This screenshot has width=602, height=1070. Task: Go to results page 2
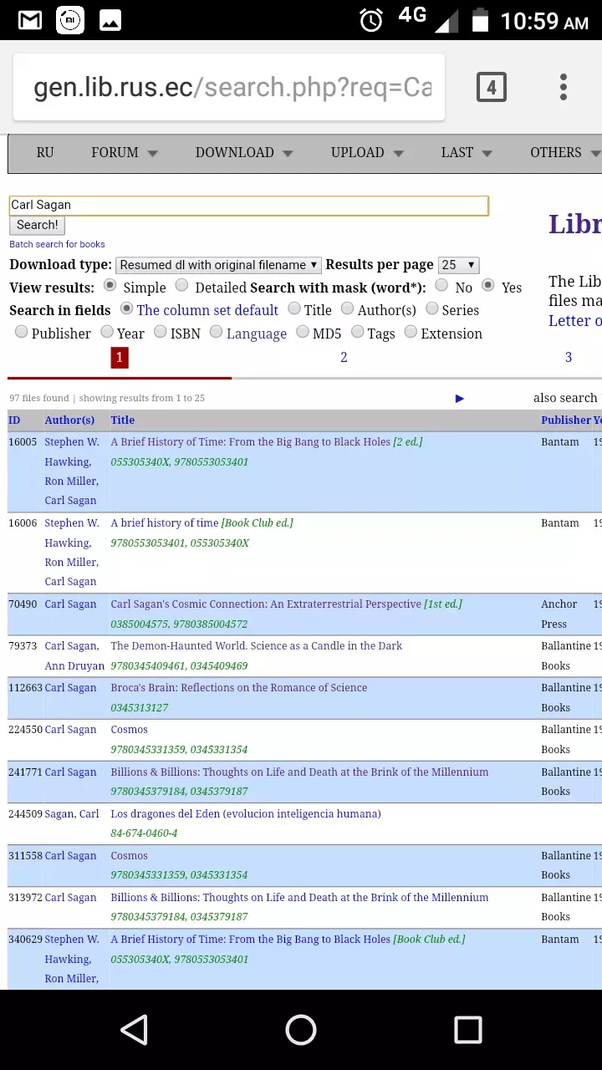(x=344, y=358)
